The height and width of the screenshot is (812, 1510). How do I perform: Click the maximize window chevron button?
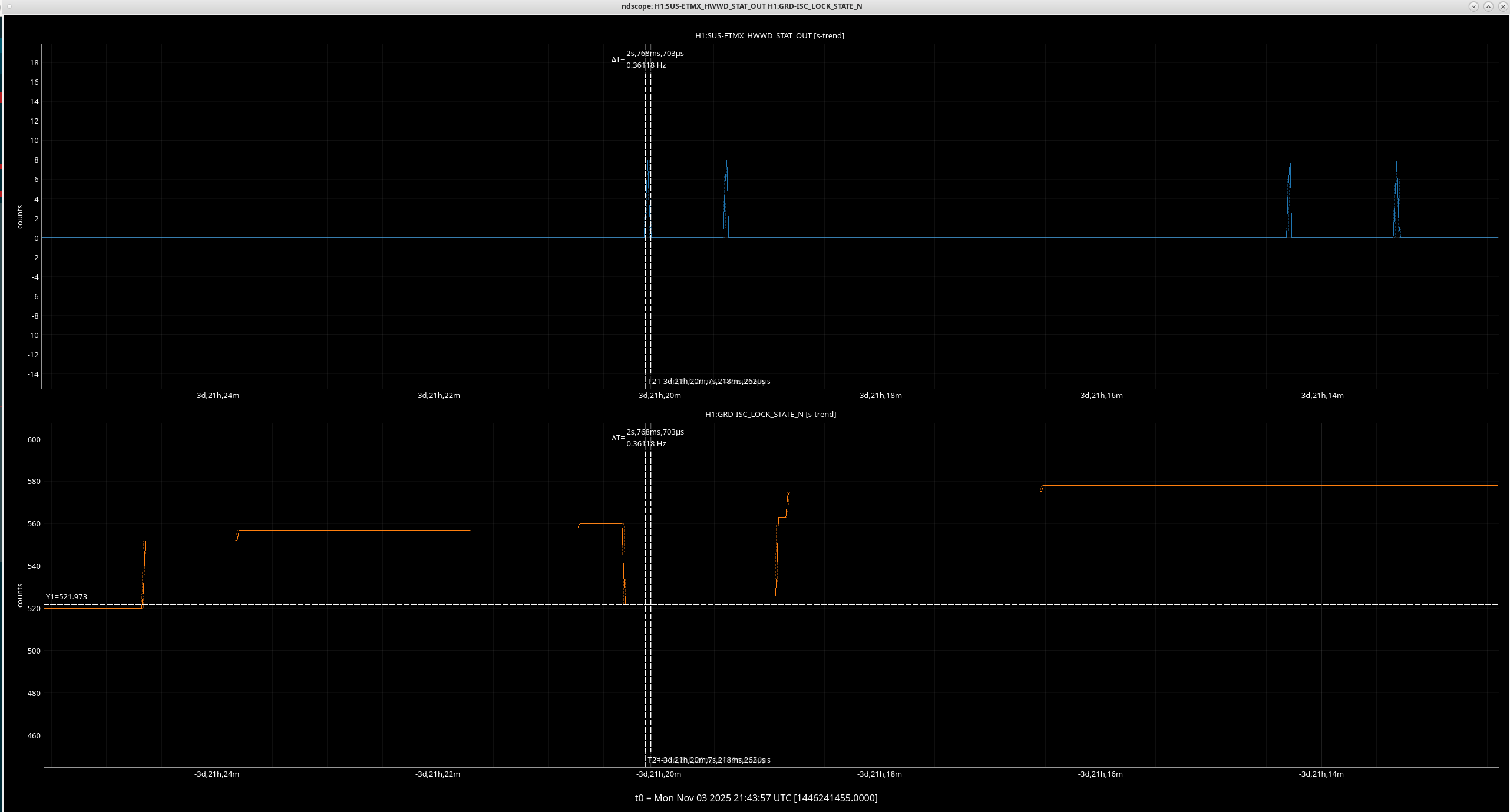1488,6
